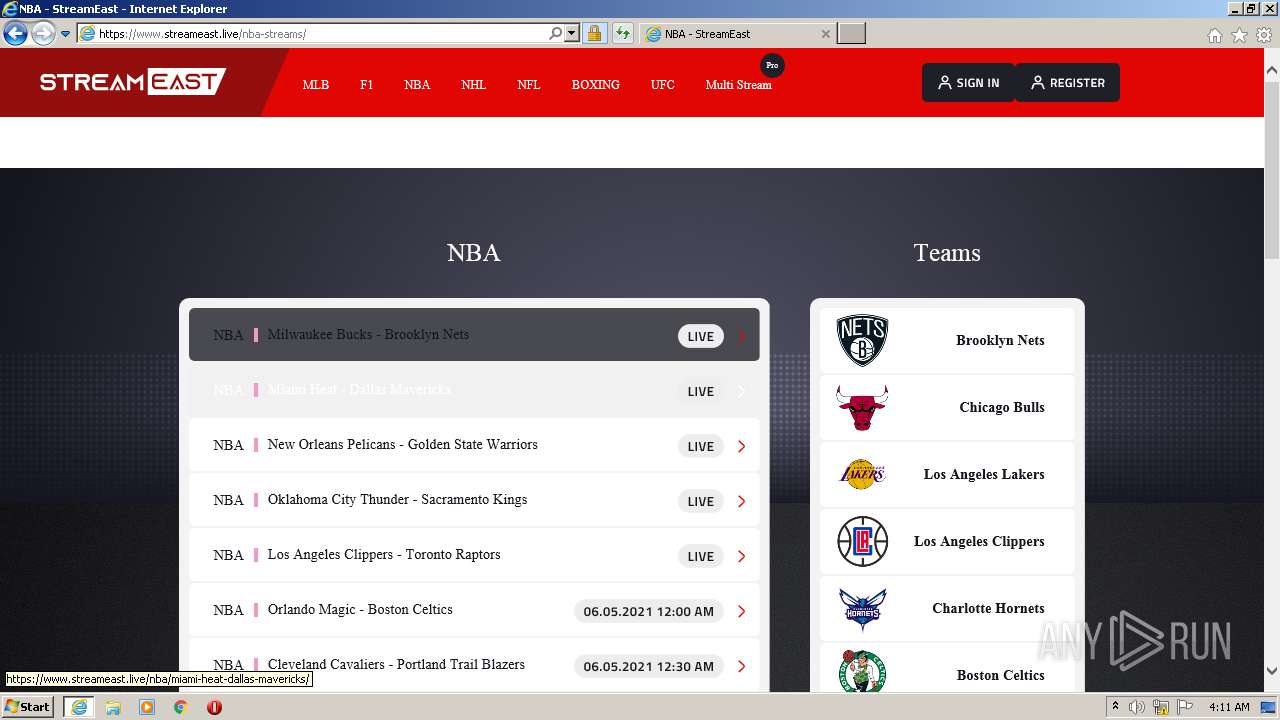Click the volume speaker tray icon
The width and height of the screenshot is (1280, 720).
(x=1136, y=707)
